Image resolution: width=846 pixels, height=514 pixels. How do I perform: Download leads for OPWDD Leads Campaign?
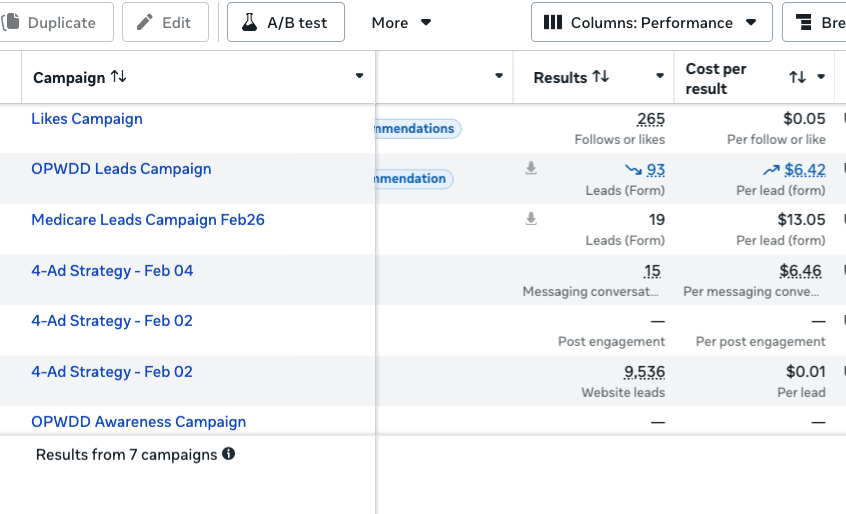click(531, 169)
